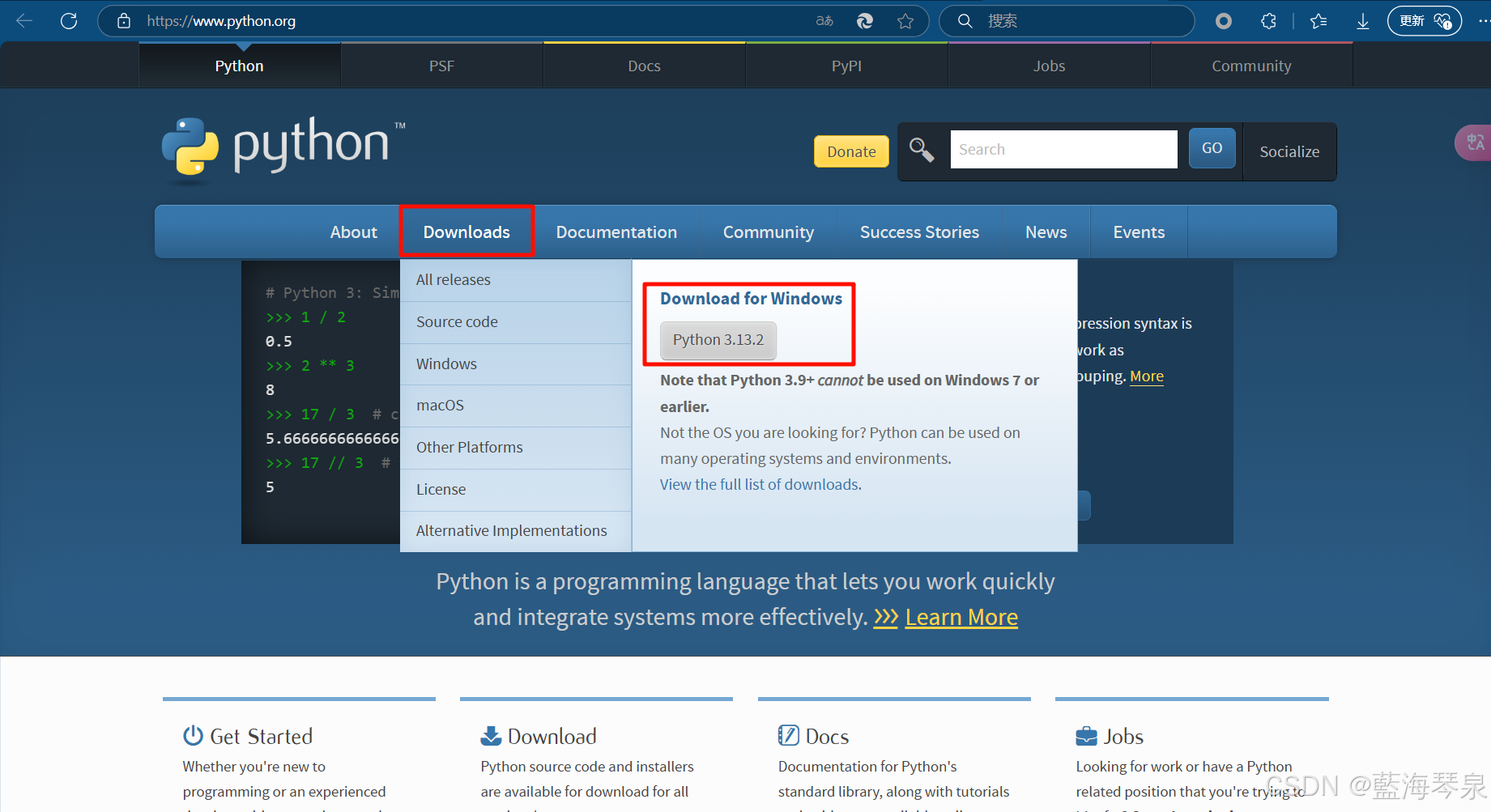Click the Docs page icon
The height and width of the screenshot is (812, 1491).
(788, 735)
